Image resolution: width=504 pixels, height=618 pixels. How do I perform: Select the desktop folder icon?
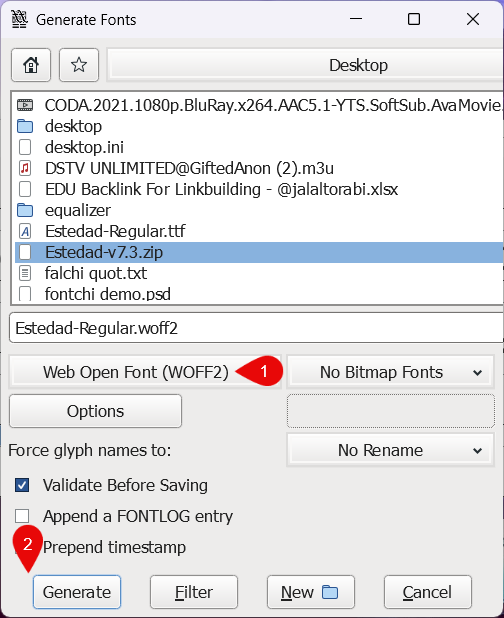point(25,126)
